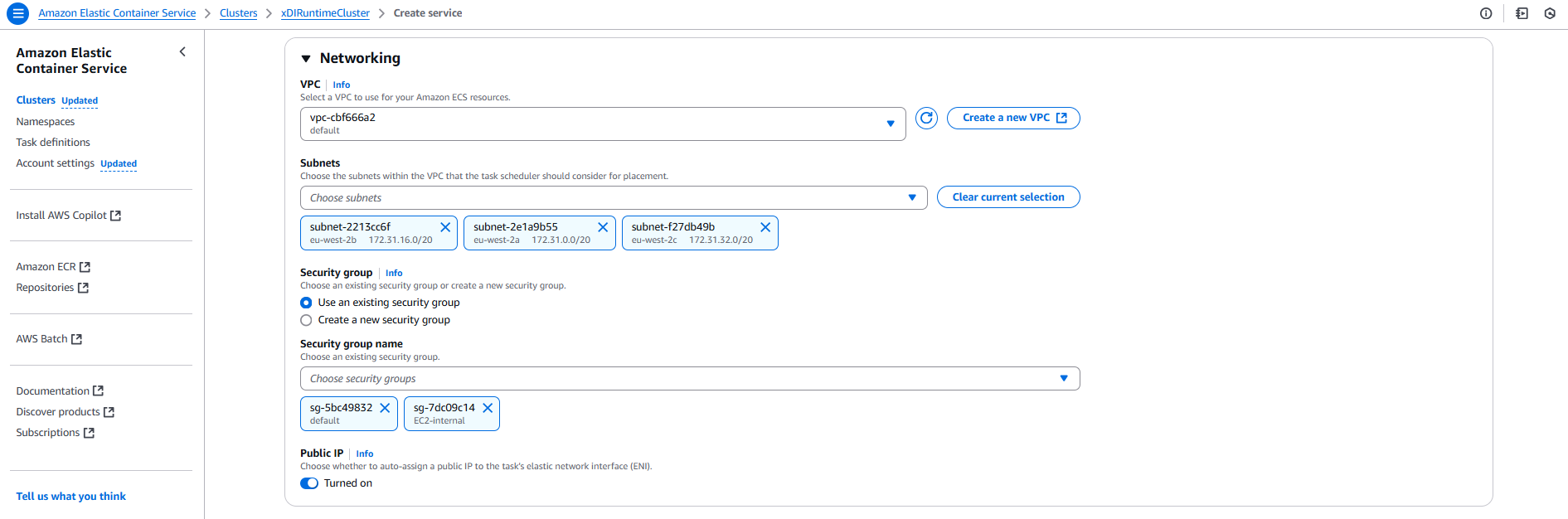This screenshot has width=1568, height=519.
Task: Collapse the ECS side navigation panel
Action: [182, 52]
